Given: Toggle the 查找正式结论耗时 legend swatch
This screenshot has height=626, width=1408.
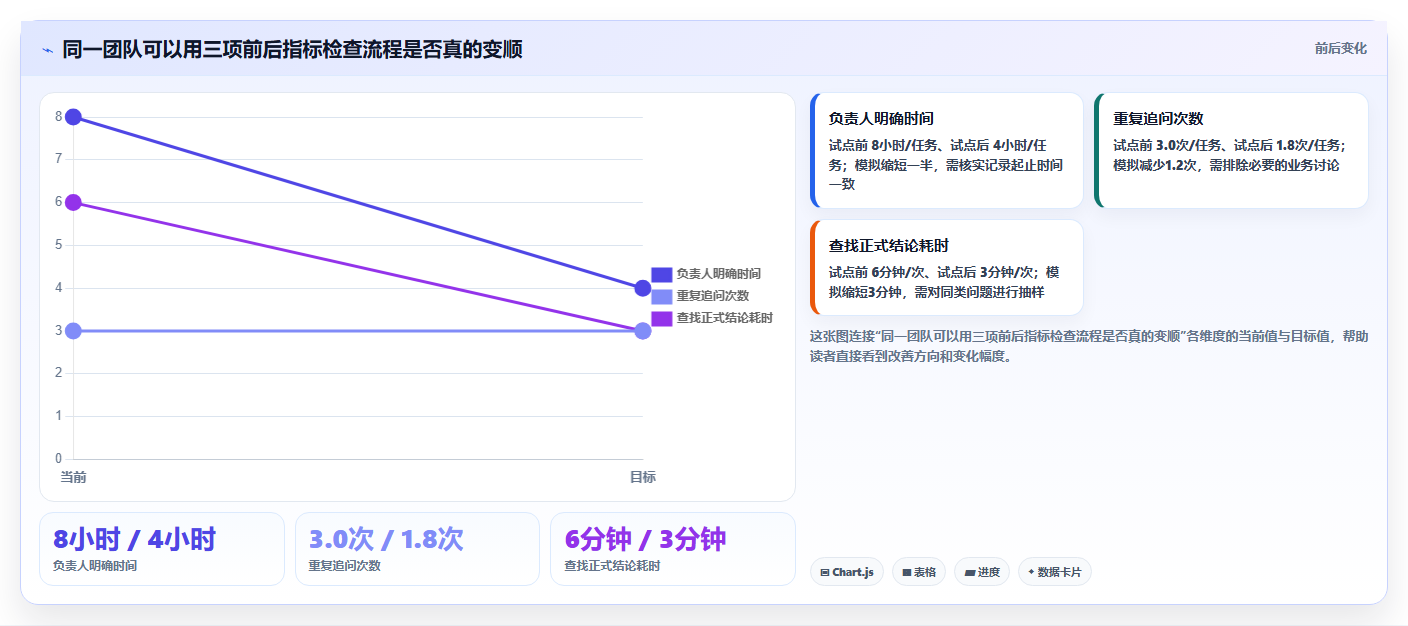Looking at the screenshot, I should tap(661, 318).
